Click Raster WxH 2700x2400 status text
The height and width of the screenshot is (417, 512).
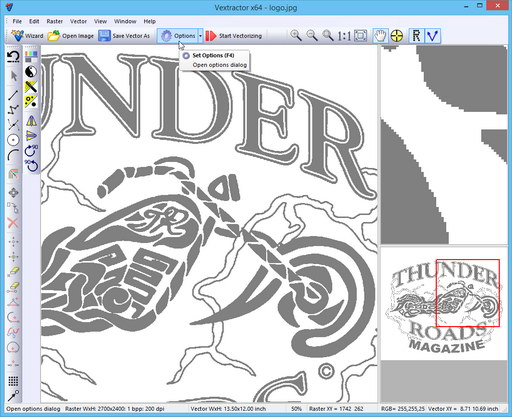[x=115, y=409]
